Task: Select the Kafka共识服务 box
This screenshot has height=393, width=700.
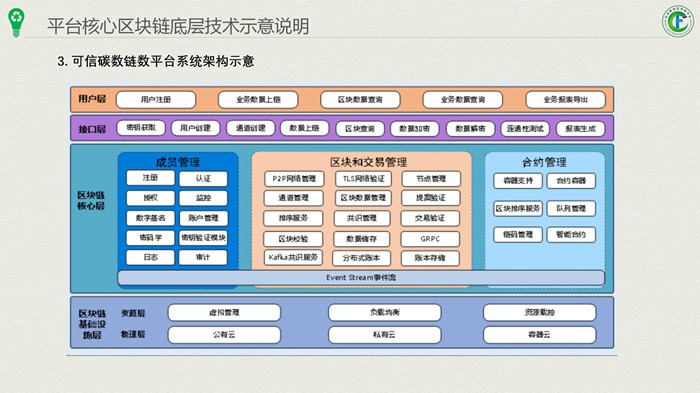Action: (x=293, y=257)
